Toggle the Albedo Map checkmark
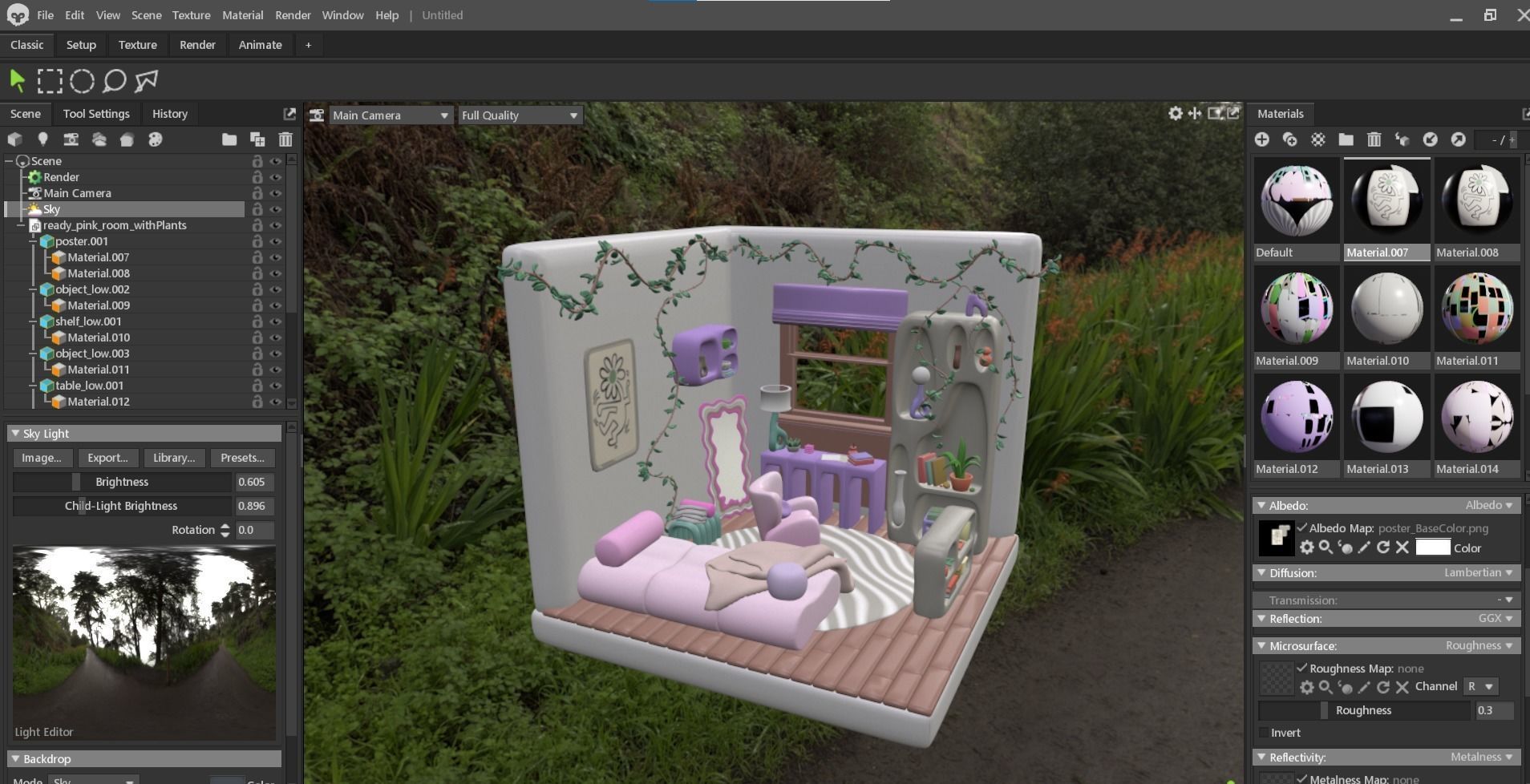The height and width of the screenshot is (784, 1530). [1302, 527]
